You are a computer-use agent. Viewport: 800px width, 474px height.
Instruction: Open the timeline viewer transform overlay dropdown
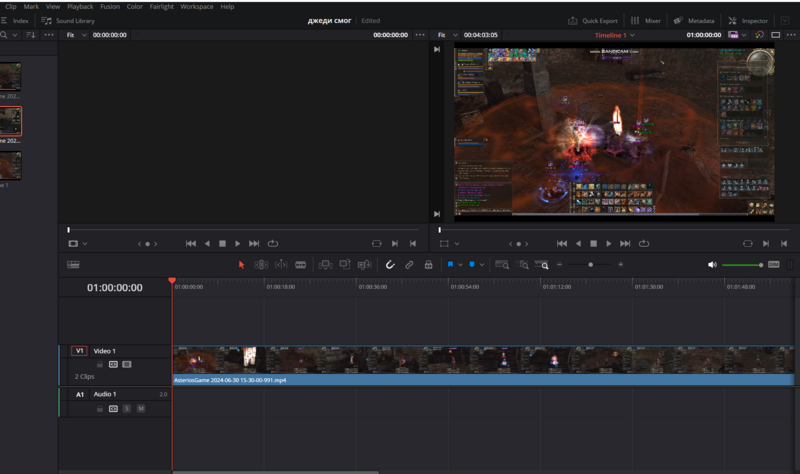pos(457,244)
